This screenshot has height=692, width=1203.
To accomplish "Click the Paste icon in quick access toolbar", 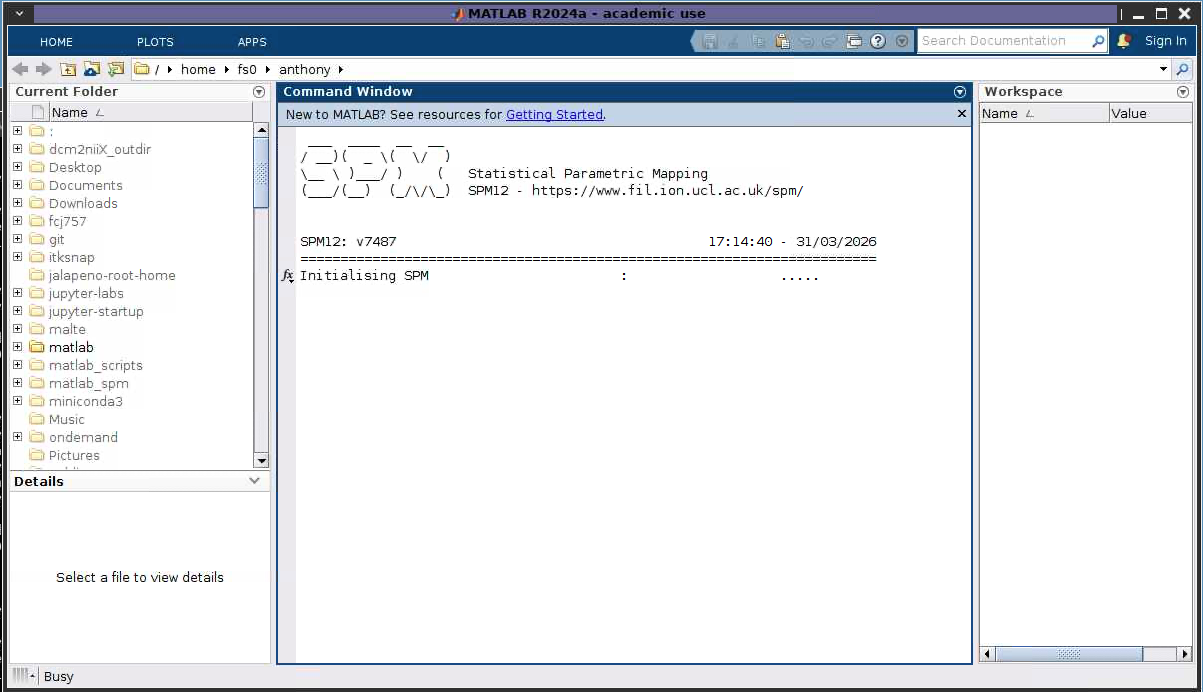I will click(x=782, y=41).
